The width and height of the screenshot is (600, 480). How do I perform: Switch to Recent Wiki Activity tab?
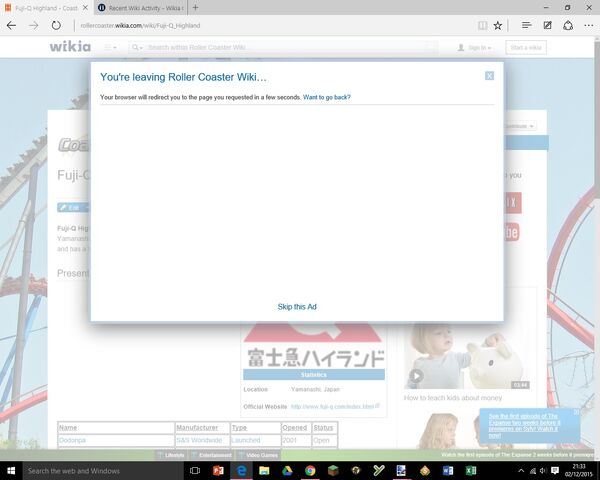tap(140, 8)
